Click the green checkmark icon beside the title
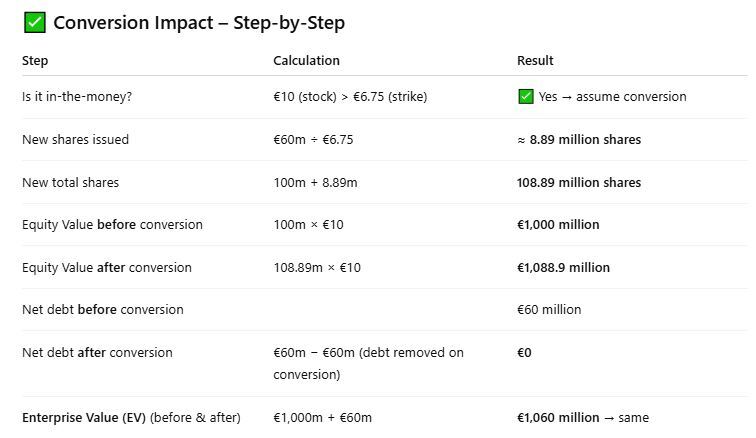 34,22
